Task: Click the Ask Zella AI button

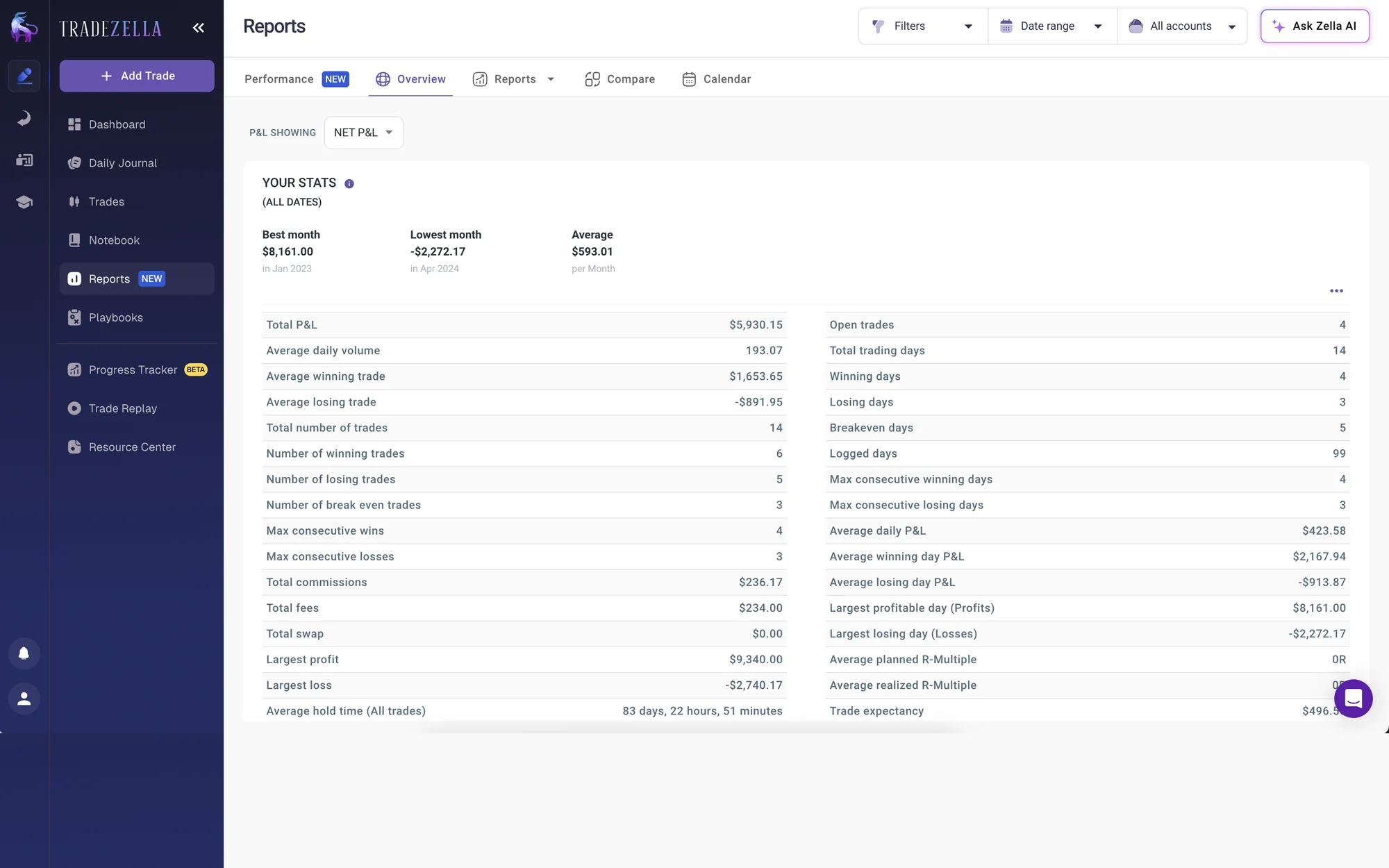Action: click(1315, 26)
